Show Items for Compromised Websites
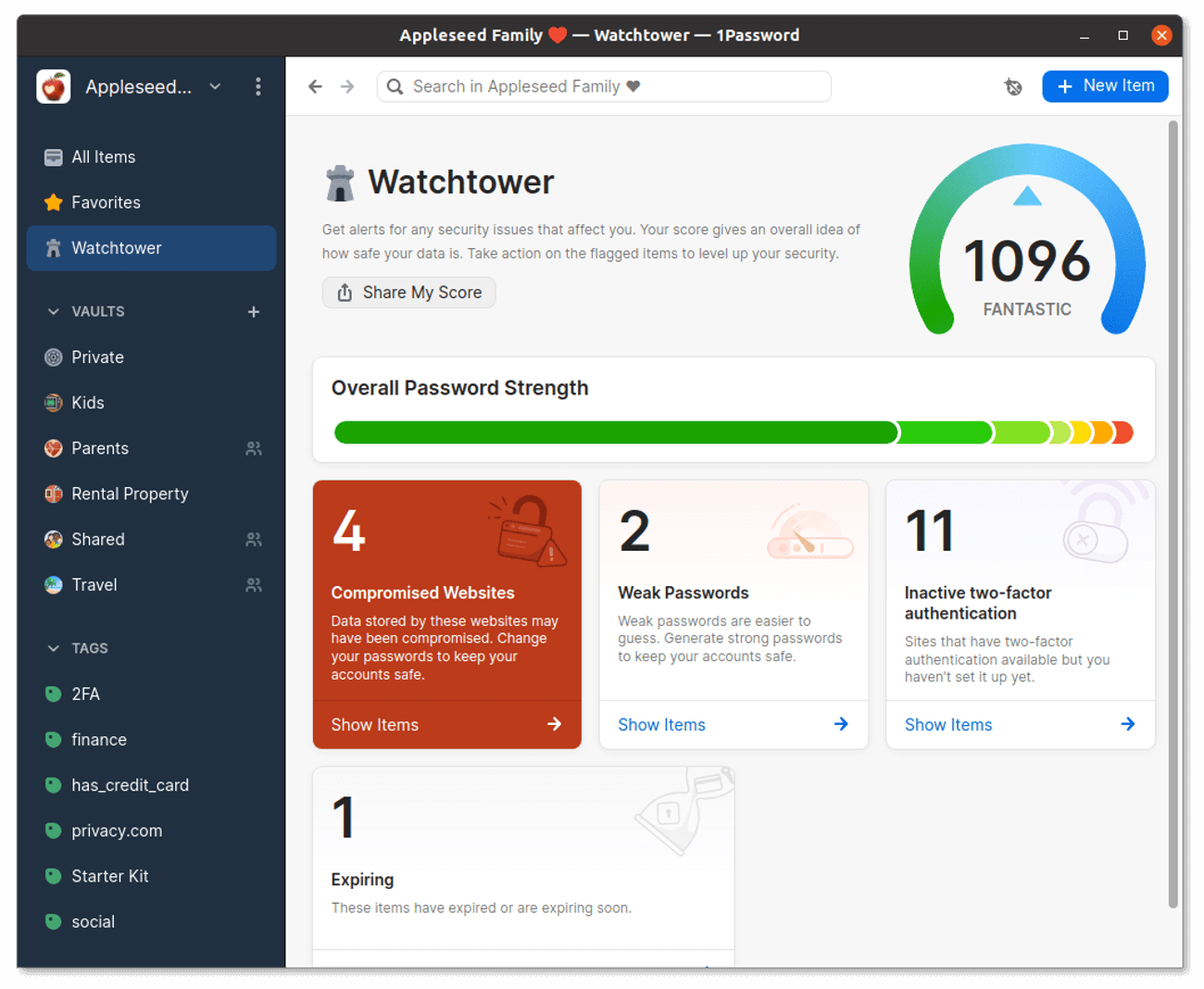 [x=374, y=724]
